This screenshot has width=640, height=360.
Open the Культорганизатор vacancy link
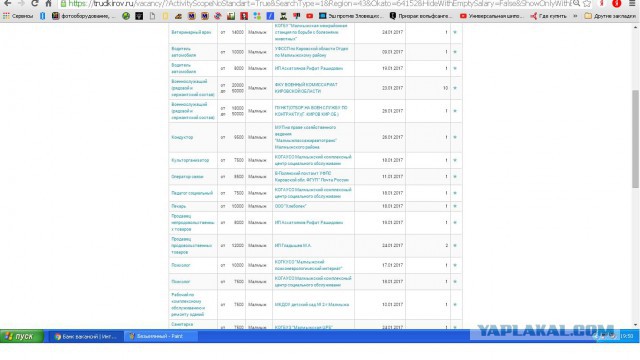(x=190, y=160)
